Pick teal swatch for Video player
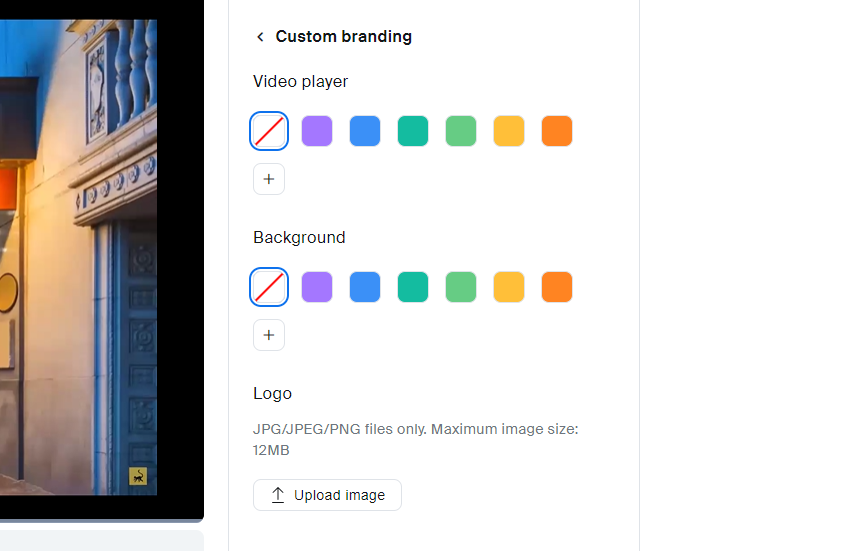The image size is (867, 551). coord(413,131)
